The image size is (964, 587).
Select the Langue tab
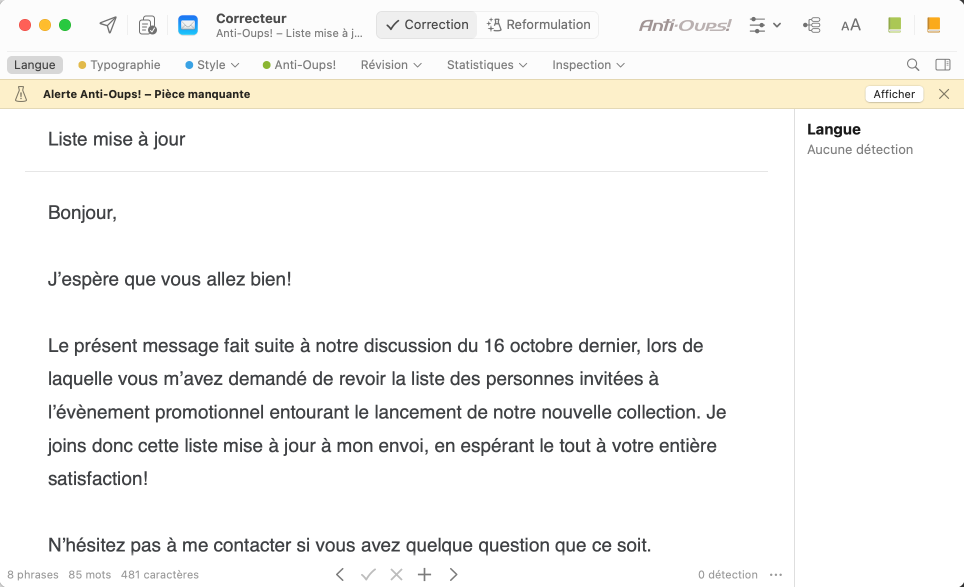(35, 65)
